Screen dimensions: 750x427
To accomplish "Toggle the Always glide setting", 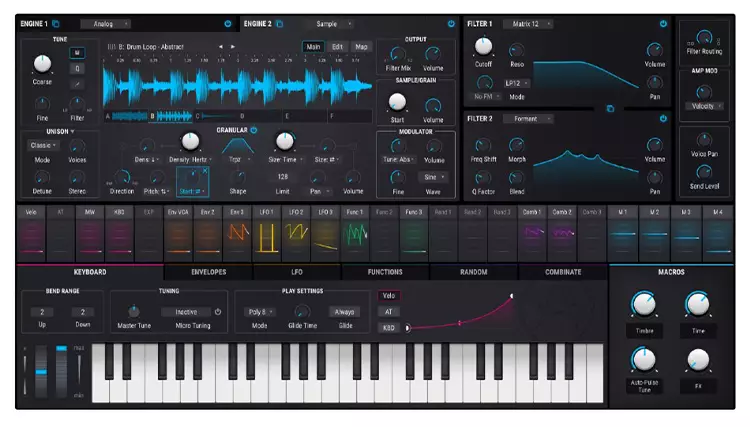I will tap(344, 312).
